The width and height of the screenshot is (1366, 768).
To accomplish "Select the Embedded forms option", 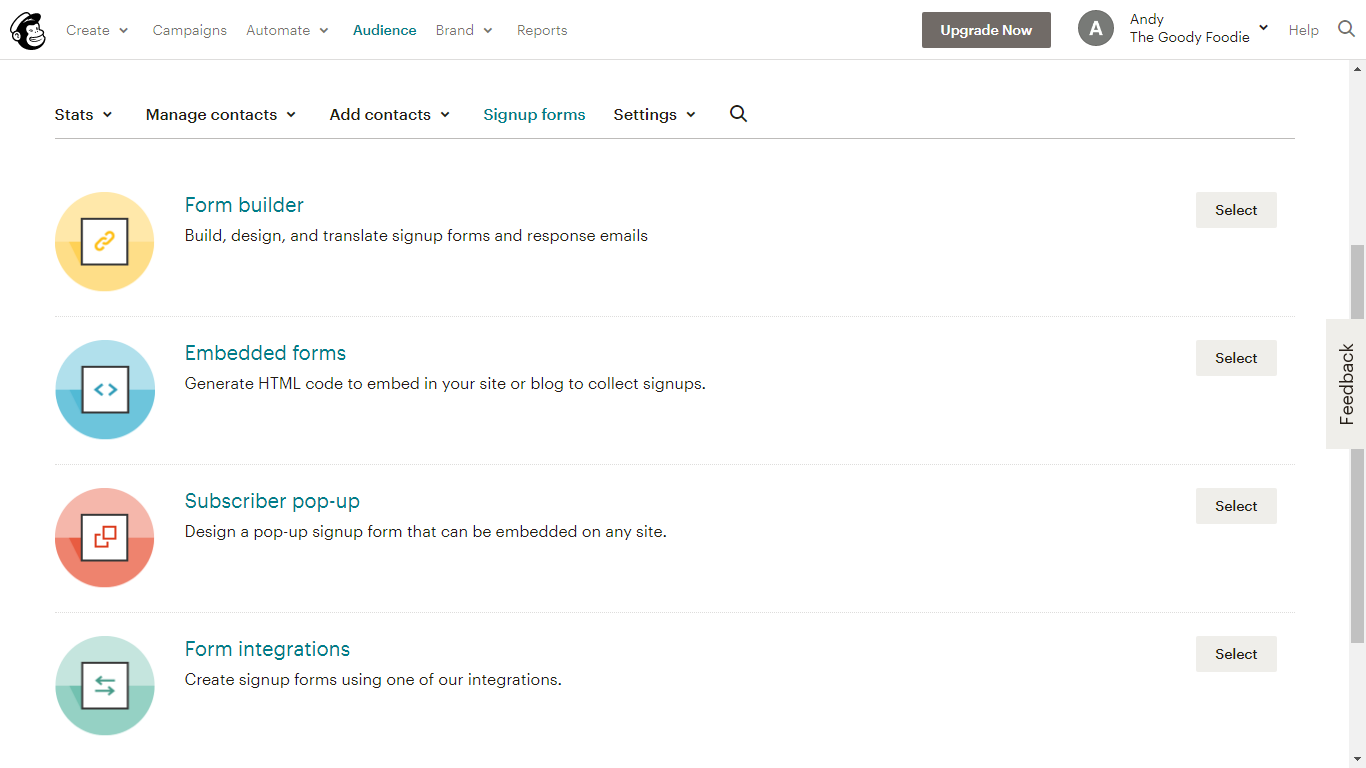I will [1236, 358].
